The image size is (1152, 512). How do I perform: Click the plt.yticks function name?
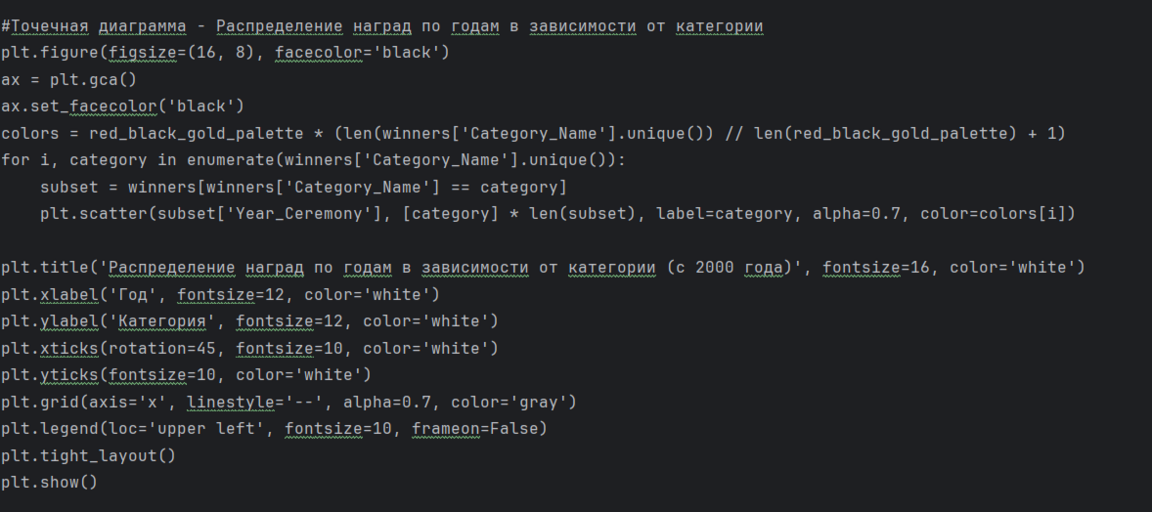click(50, 375)
